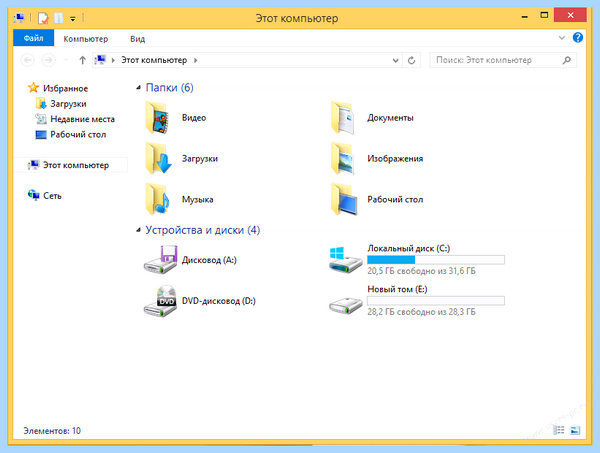This screenshot has height=453, width=600.
Task: Click New folder icon in quick access toolbar
Action: point(59,18)
